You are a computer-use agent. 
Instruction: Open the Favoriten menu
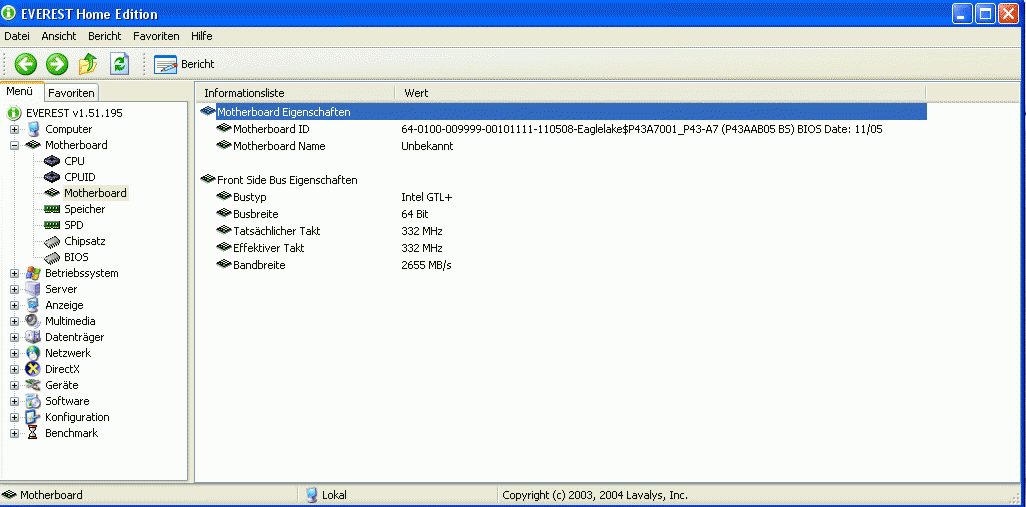click(156, 36)
